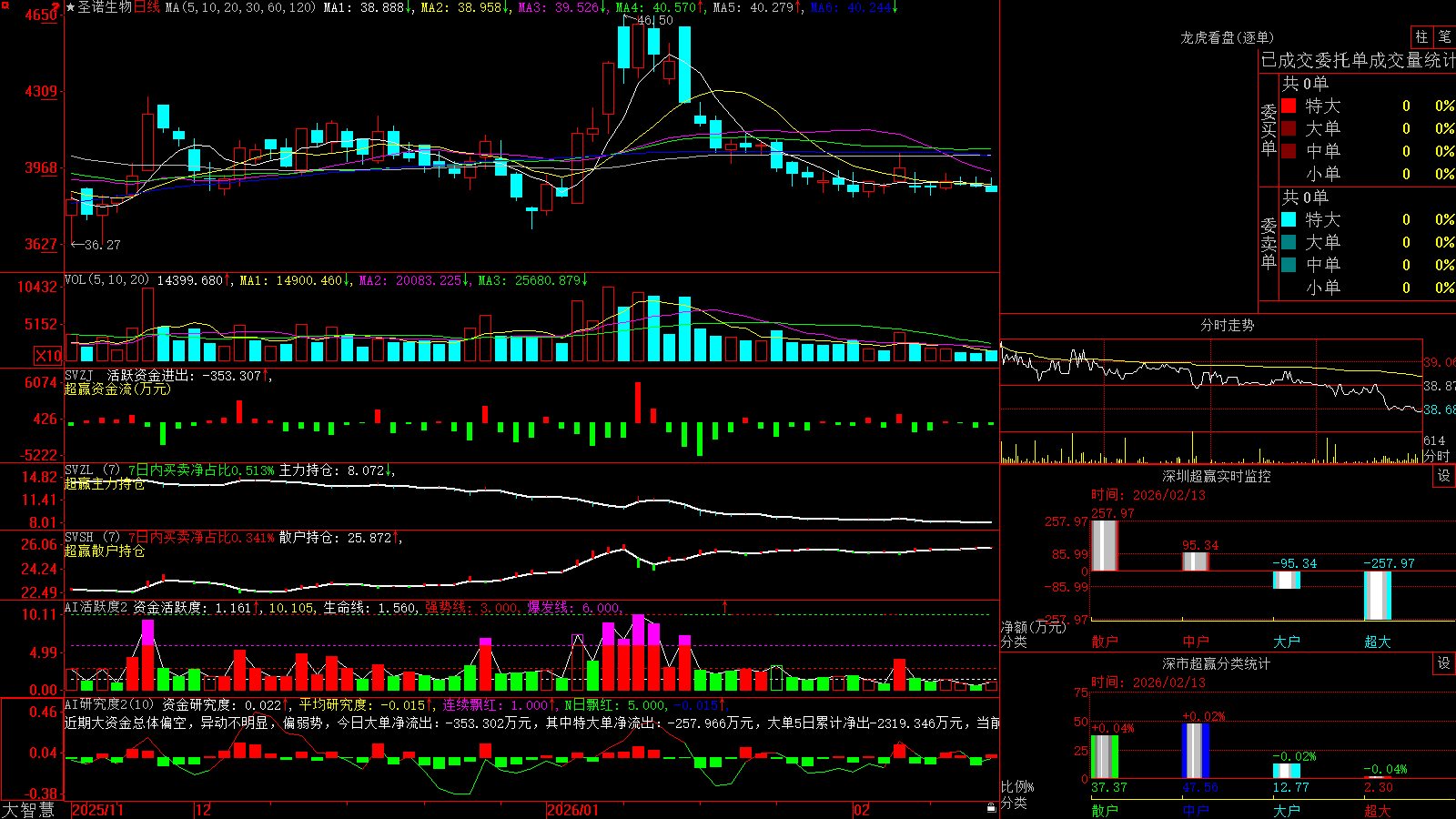Click the 7日内买卖净占比0.513% value
Screen dimensions: 1456x819
pos(201,470)
